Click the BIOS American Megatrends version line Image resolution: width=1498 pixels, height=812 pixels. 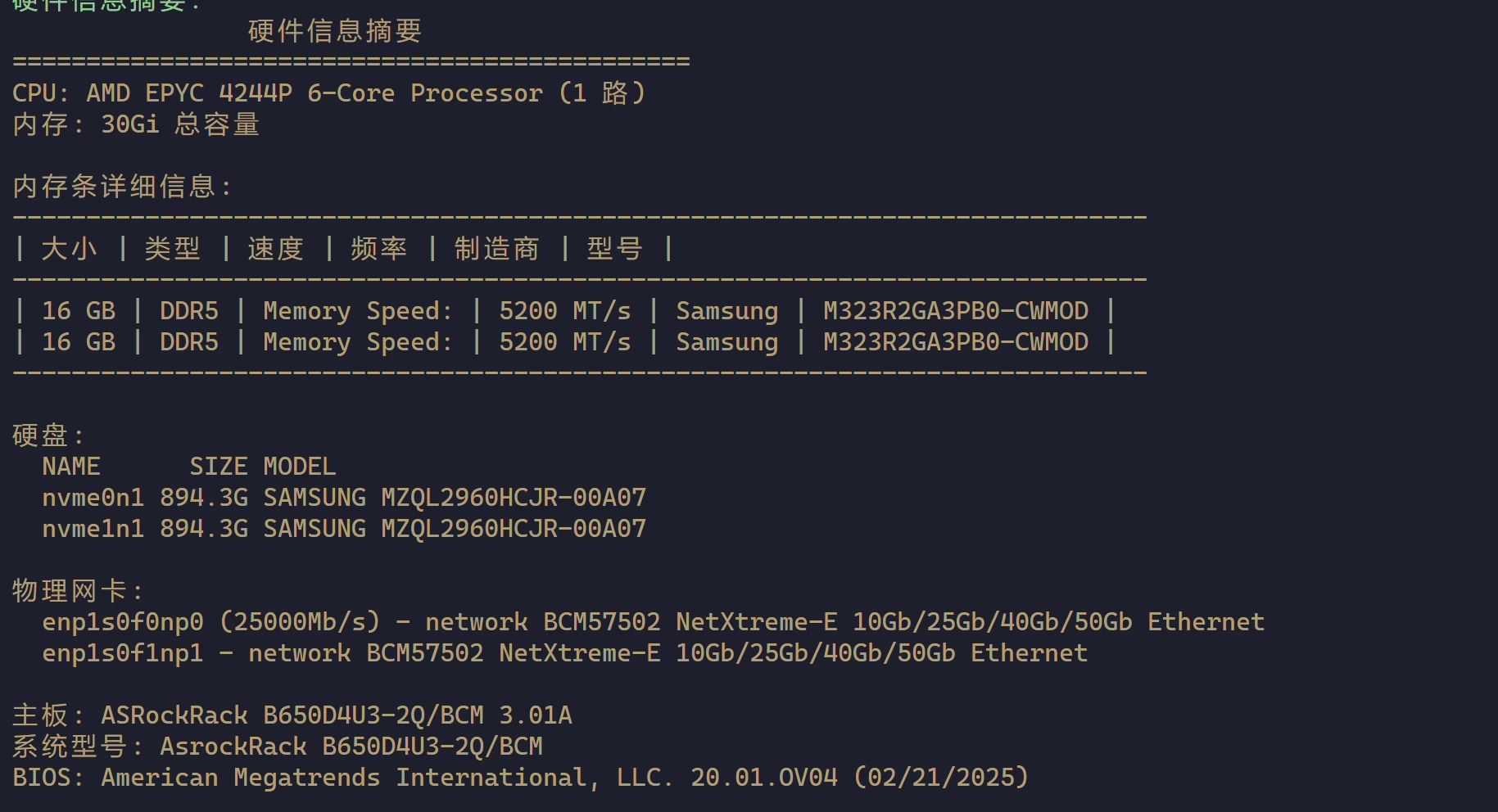pos(521,778)
